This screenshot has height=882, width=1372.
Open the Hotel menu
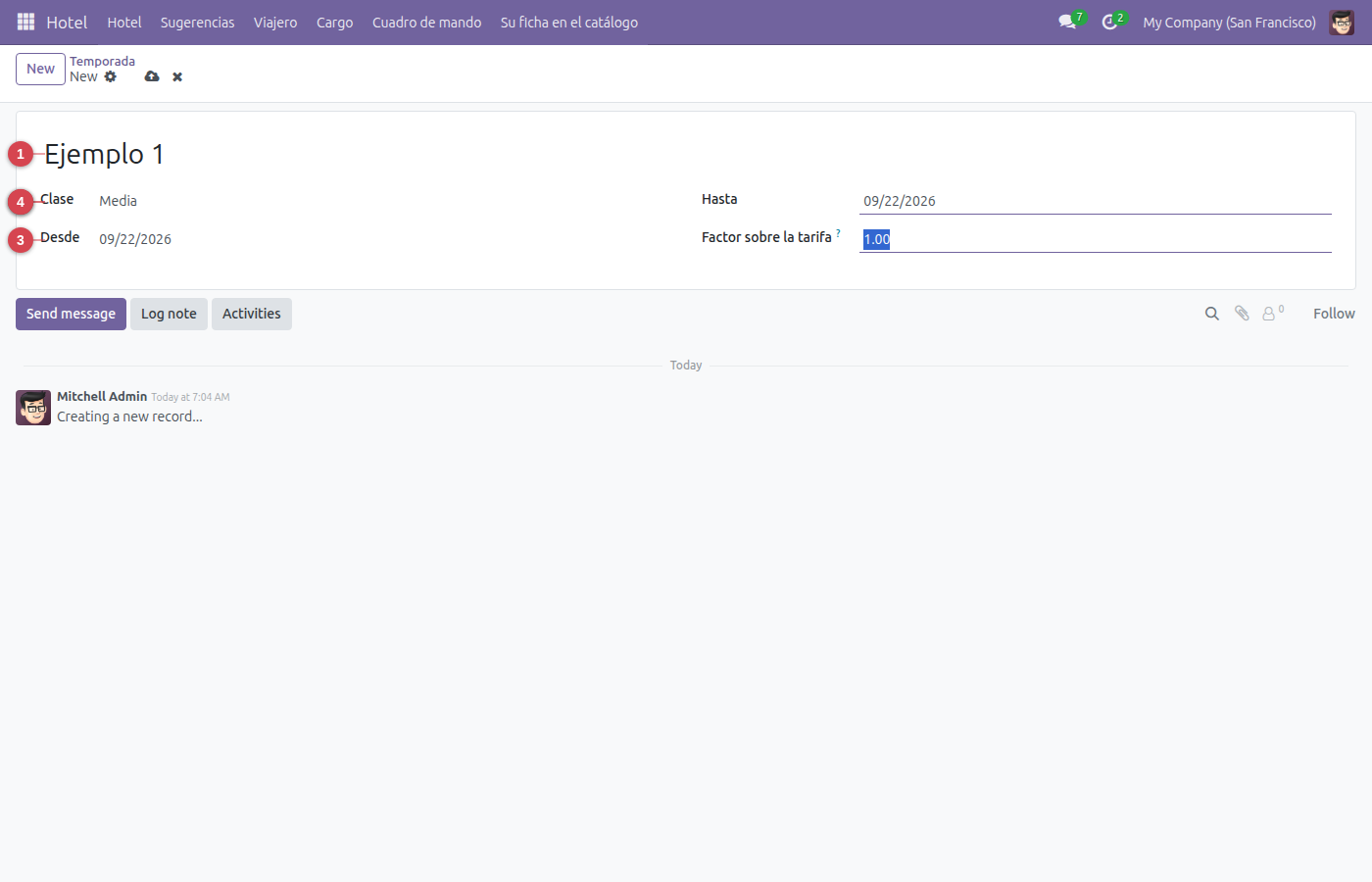[124, 22]
